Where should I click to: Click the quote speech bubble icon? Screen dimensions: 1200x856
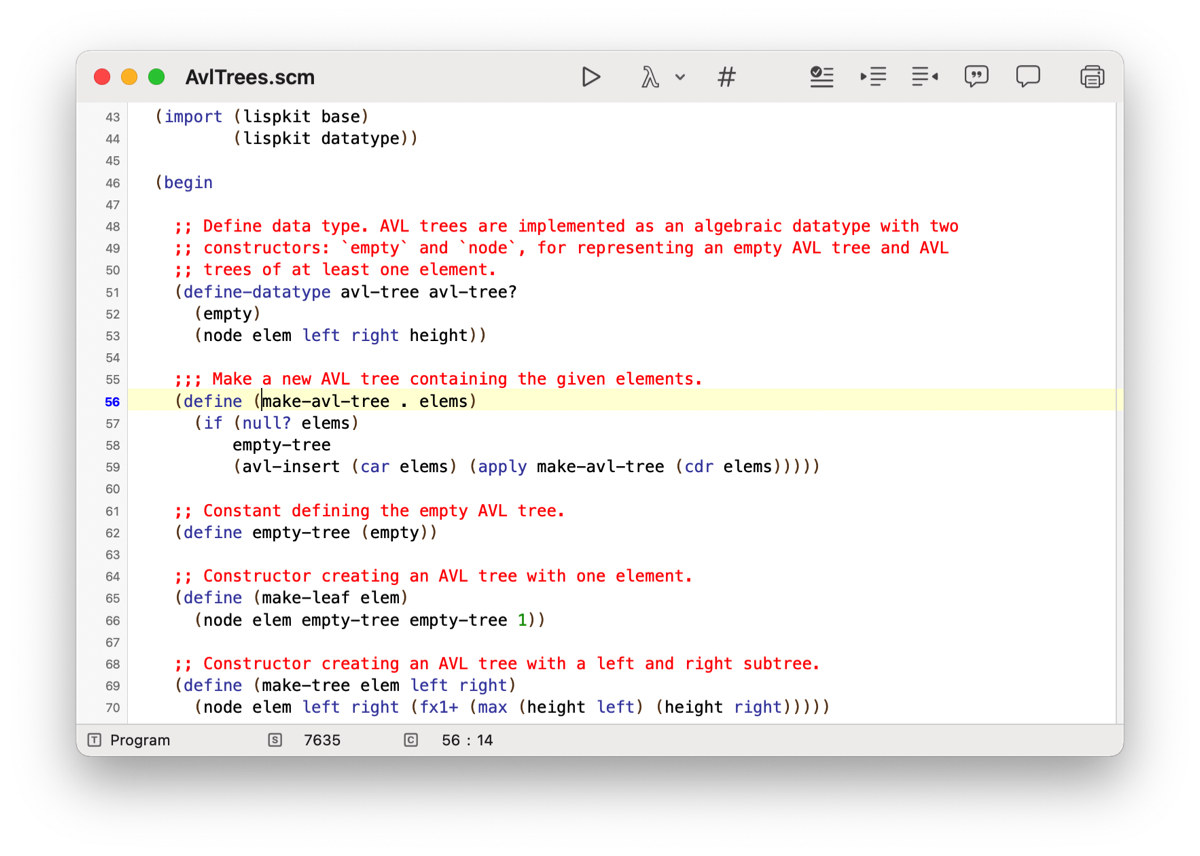click(976, 77)
